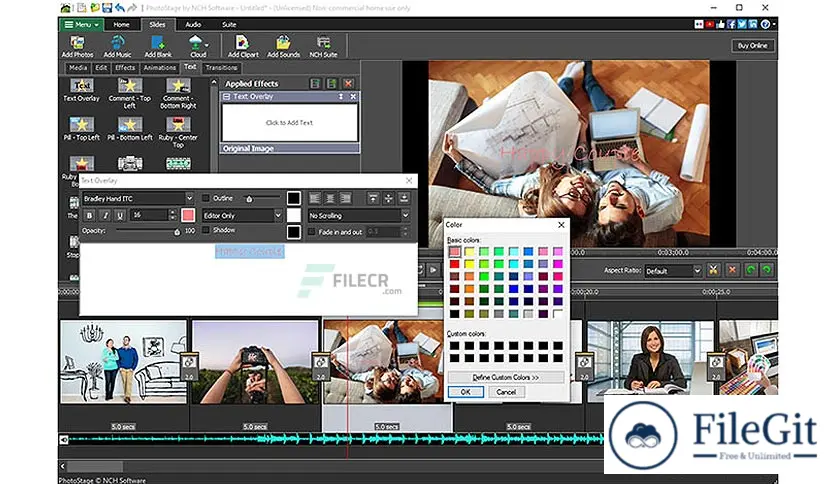The width and height of the screenshot is (836, 484).
Task: Open the NCH Suite icon
Action: point(323,46)
